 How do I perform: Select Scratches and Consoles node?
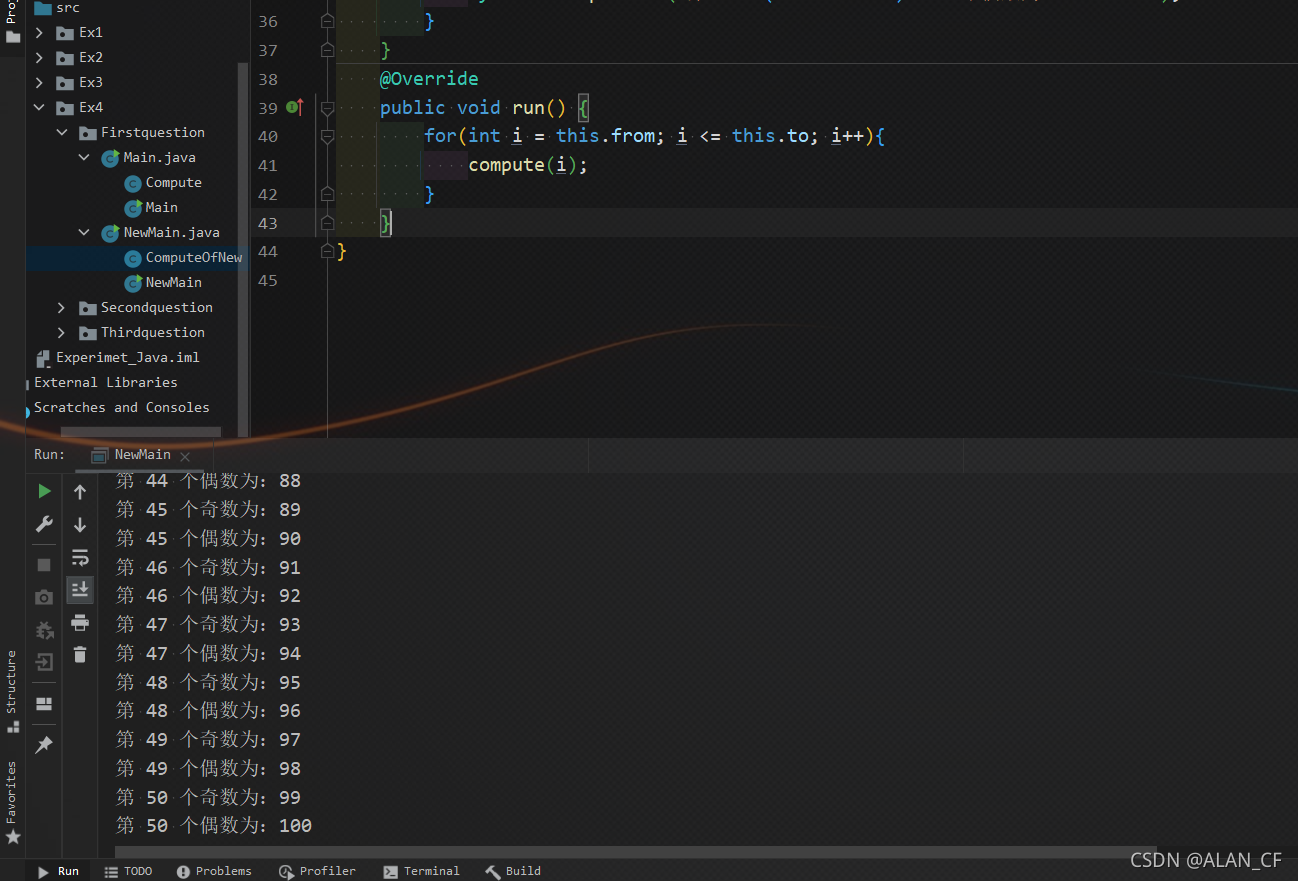[122, 408]
